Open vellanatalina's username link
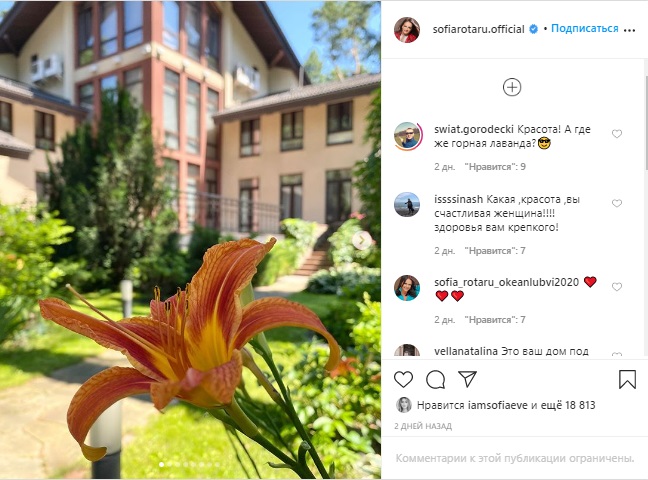648x480 pixels. pos(466,351)
